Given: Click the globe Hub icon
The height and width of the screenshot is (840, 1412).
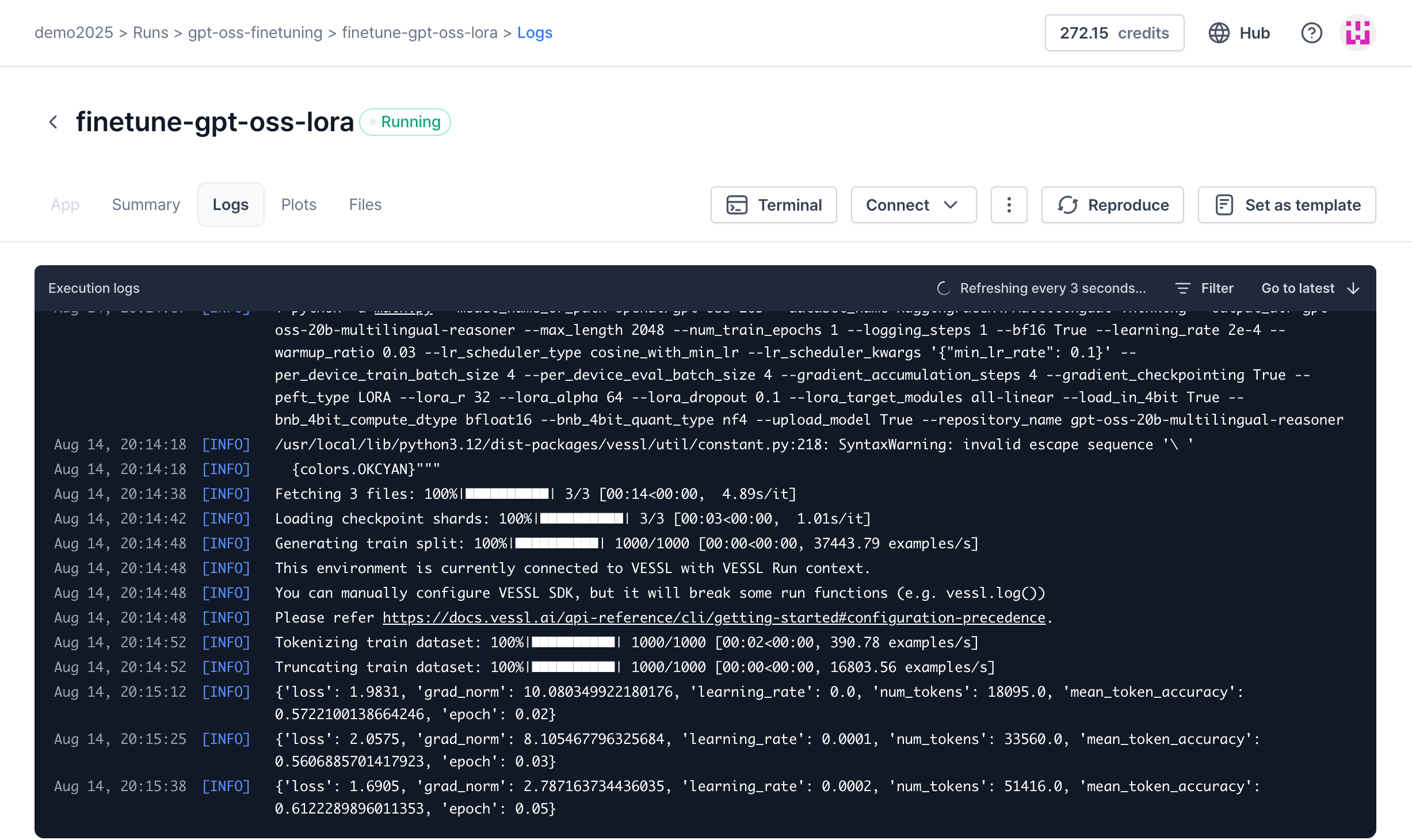Looking at the screenshot, I should (1219, 33).
